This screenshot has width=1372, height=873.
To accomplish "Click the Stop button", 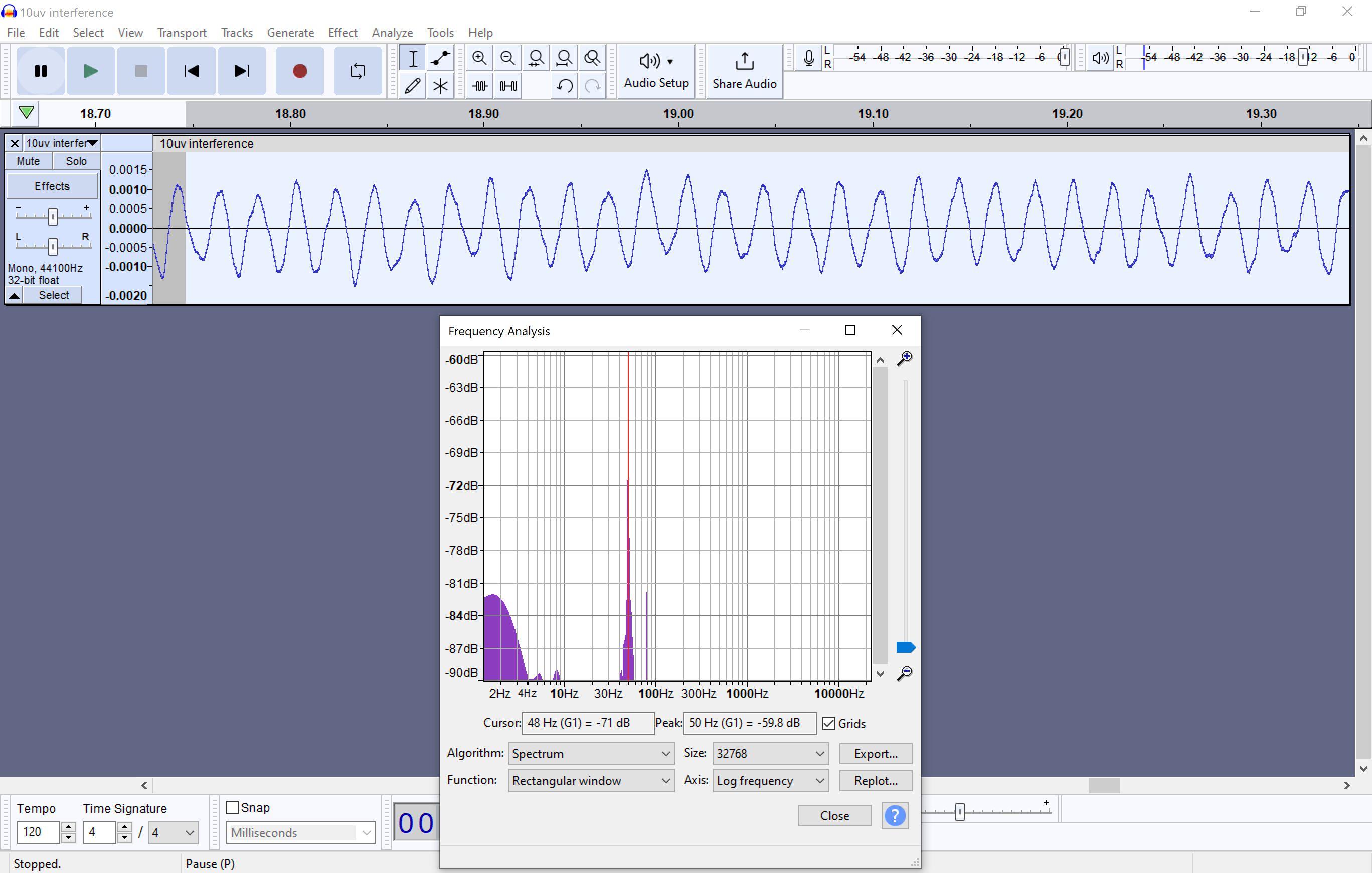I will pos(141,71).
